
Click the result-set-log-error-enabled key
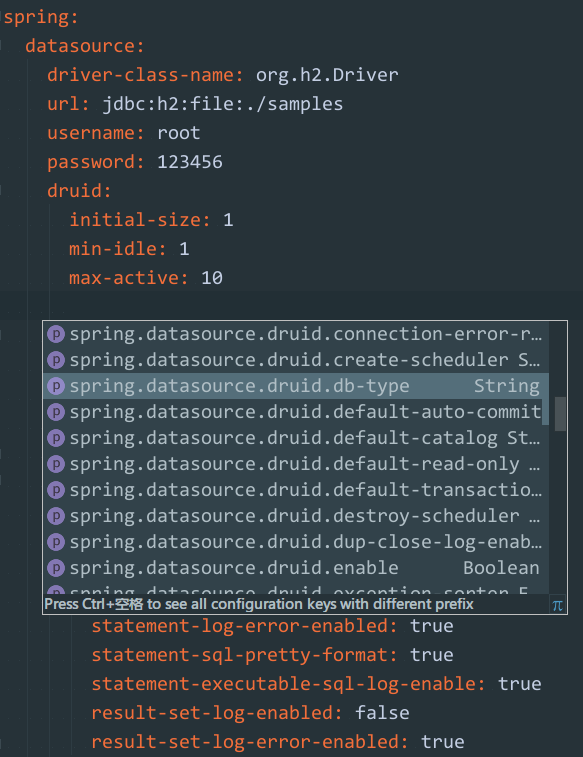[x=250, y=742]
